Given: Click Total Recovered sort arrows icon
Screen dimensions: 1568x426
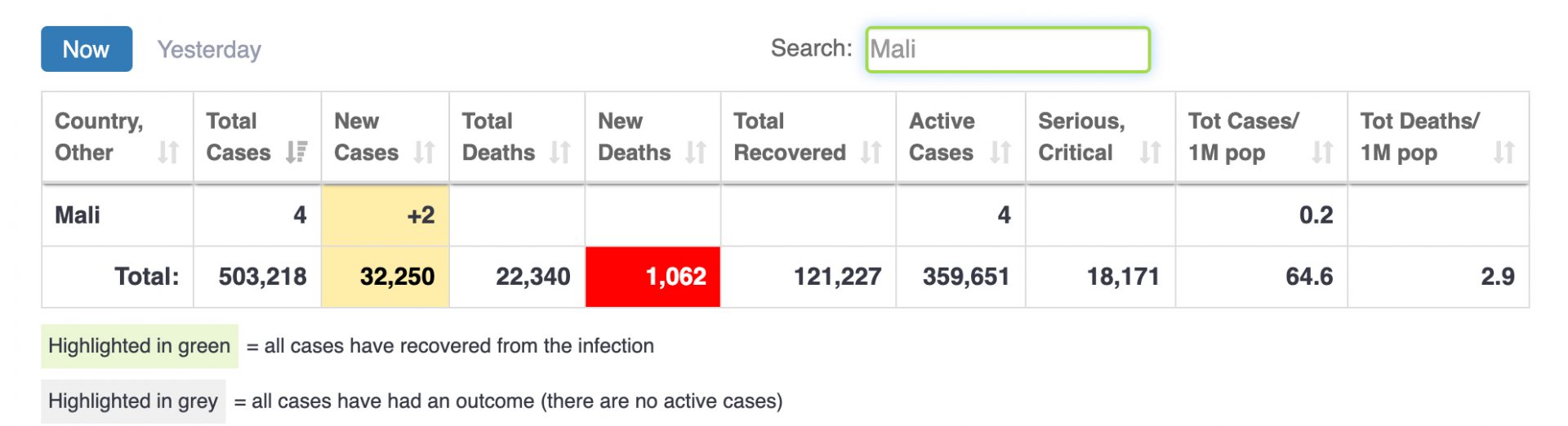Looking at the screenshot, I should [x=871, y=153].
